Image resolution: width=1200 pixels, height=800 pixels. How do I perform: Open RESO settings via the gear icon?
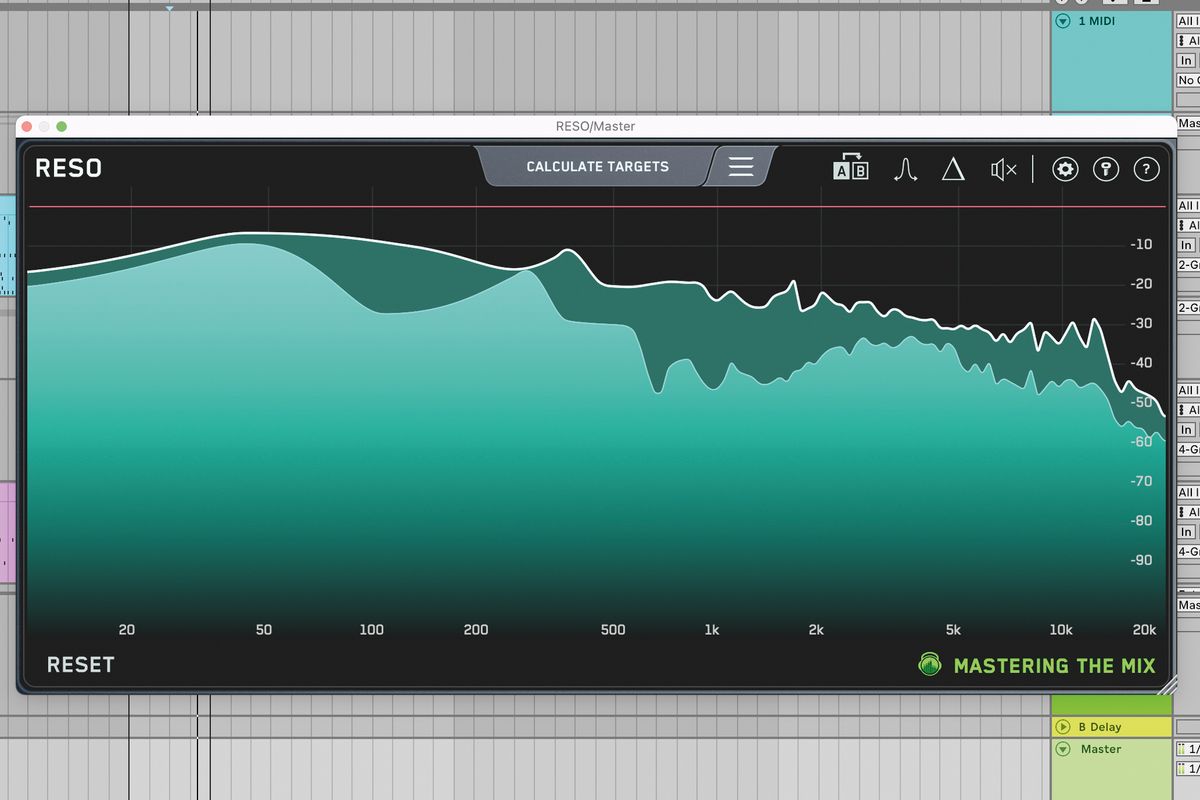click(1065, 169)
